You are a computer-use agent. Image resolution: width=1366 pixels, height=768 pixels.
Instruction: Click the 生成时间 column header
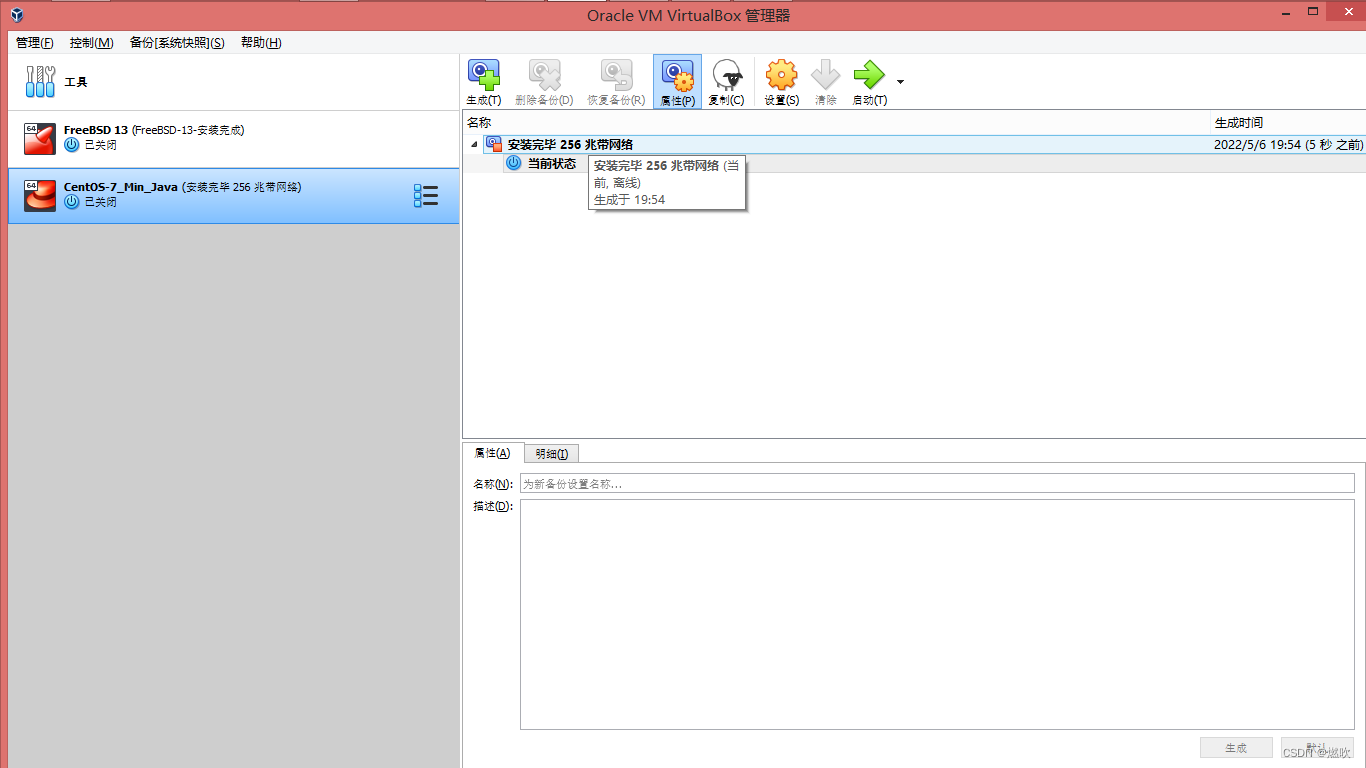click(x=1288, y=122)
